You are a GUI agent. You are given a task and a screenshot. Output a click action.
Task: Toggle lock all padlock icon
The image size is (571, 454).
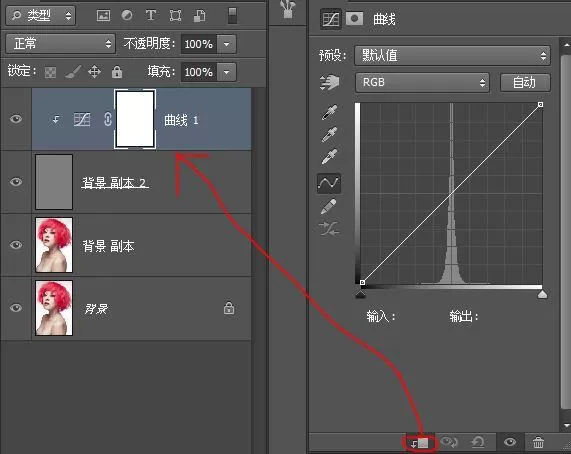[117, 72]
